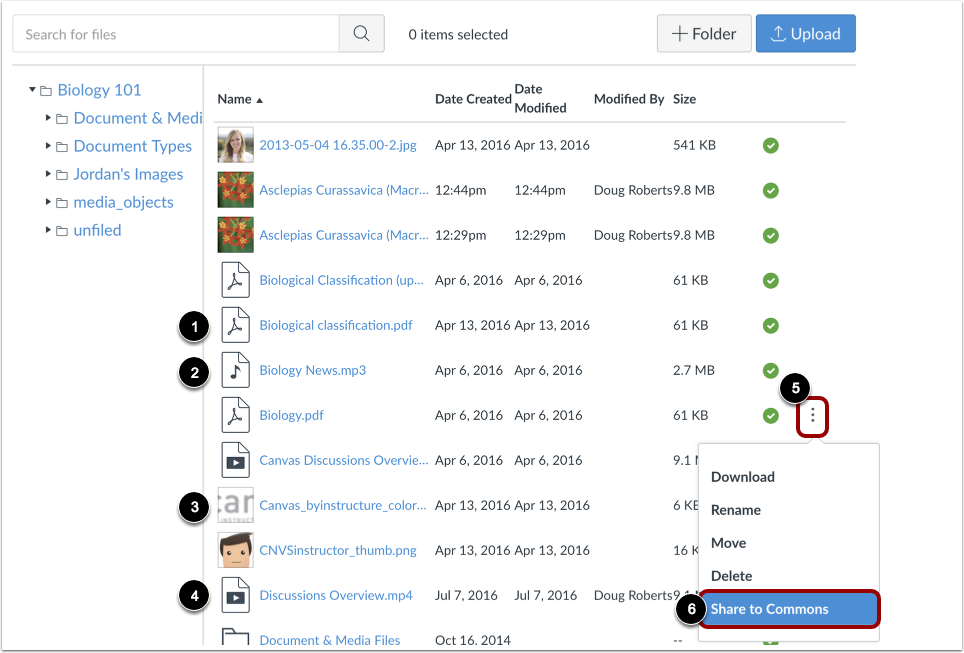The width and height of the screenshot is (964, 653).
Task: Toggle published status of Biology News.mp3
Action: click(770, 370)
